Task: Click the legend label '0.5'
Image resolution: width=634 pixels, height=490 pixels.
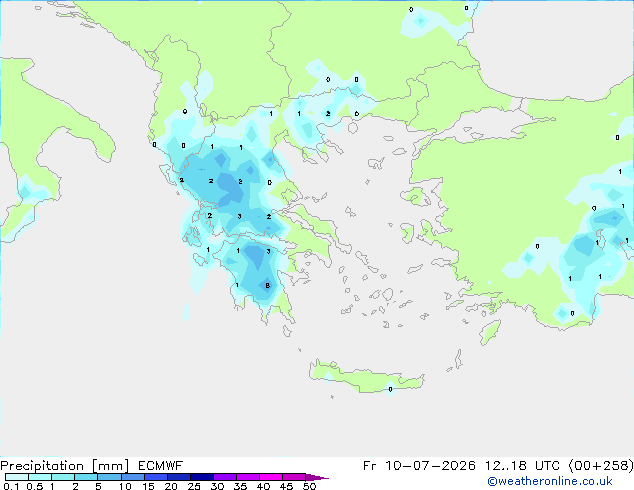Action: click(x=34, y=486)
